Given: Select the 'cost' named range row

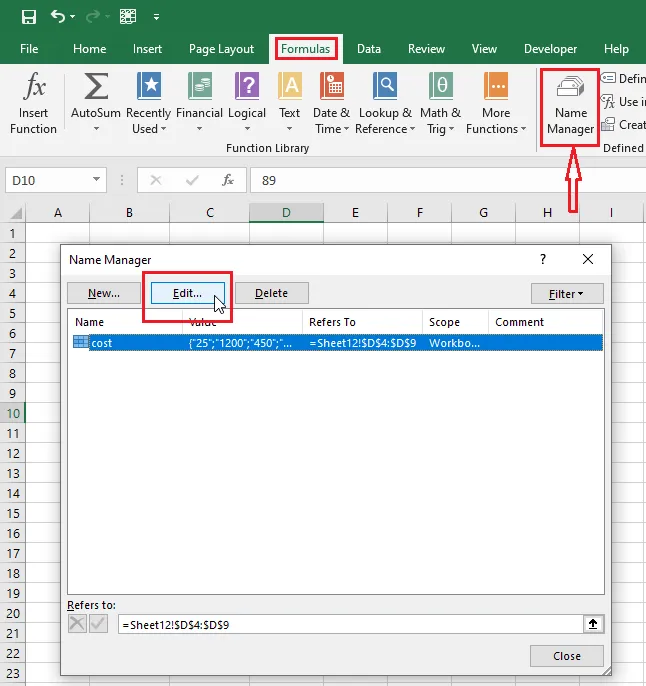Looking at the screenshot, I should pos(338,343).
